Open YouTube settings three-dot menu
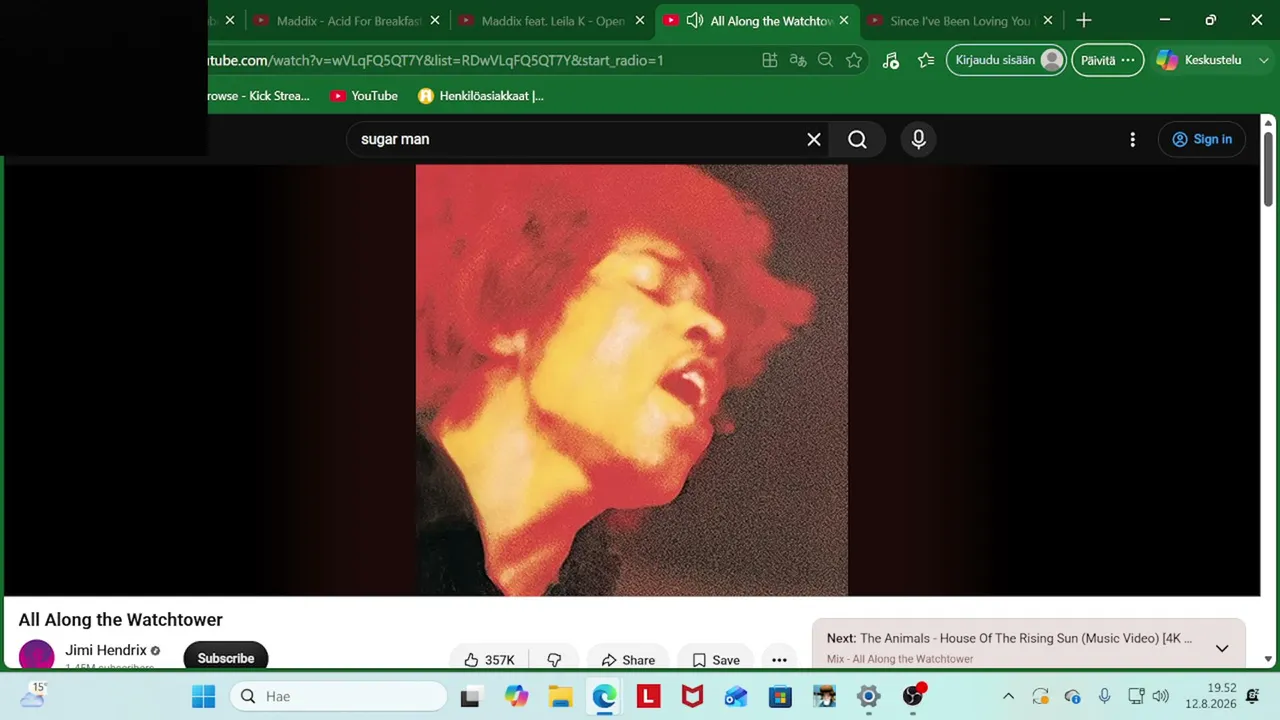 click(x=1132, y=140)
